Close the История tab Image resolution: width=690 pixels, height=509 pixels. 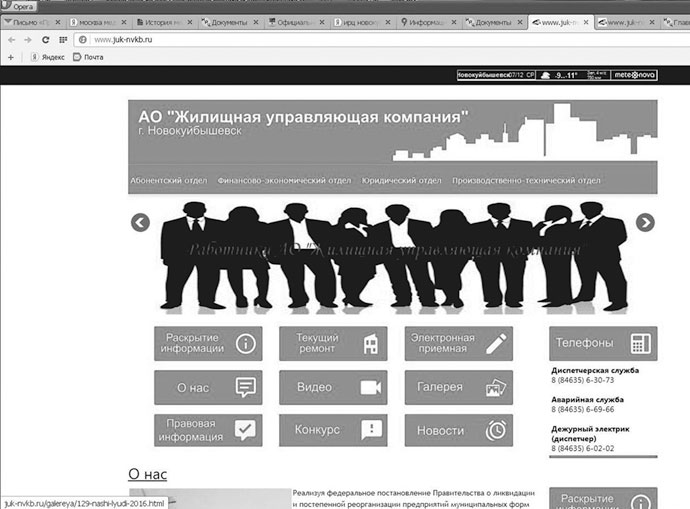tap(190, 22)
